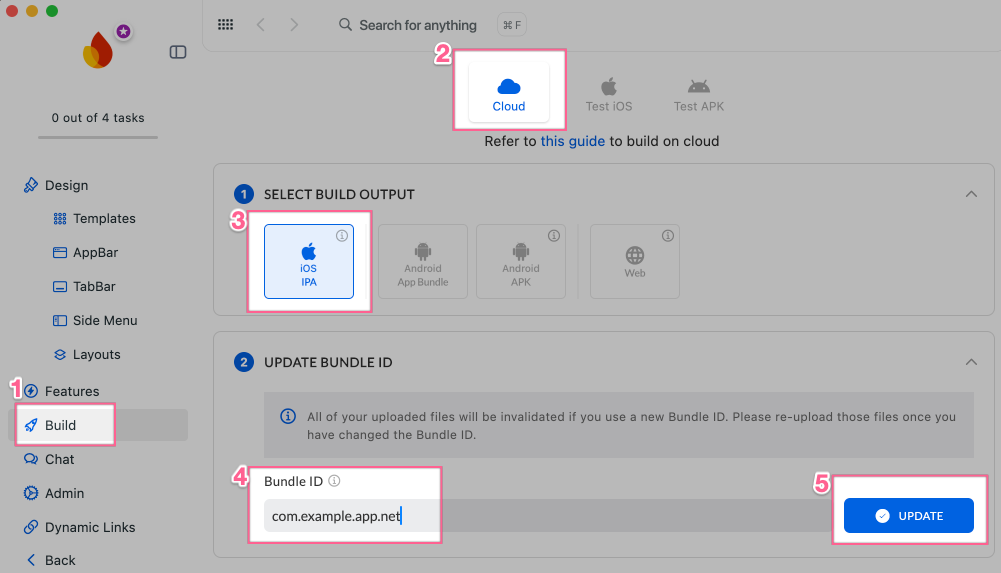Switch to the Test iOS tab
1001x573 pixels.
[x=609, y=94]
